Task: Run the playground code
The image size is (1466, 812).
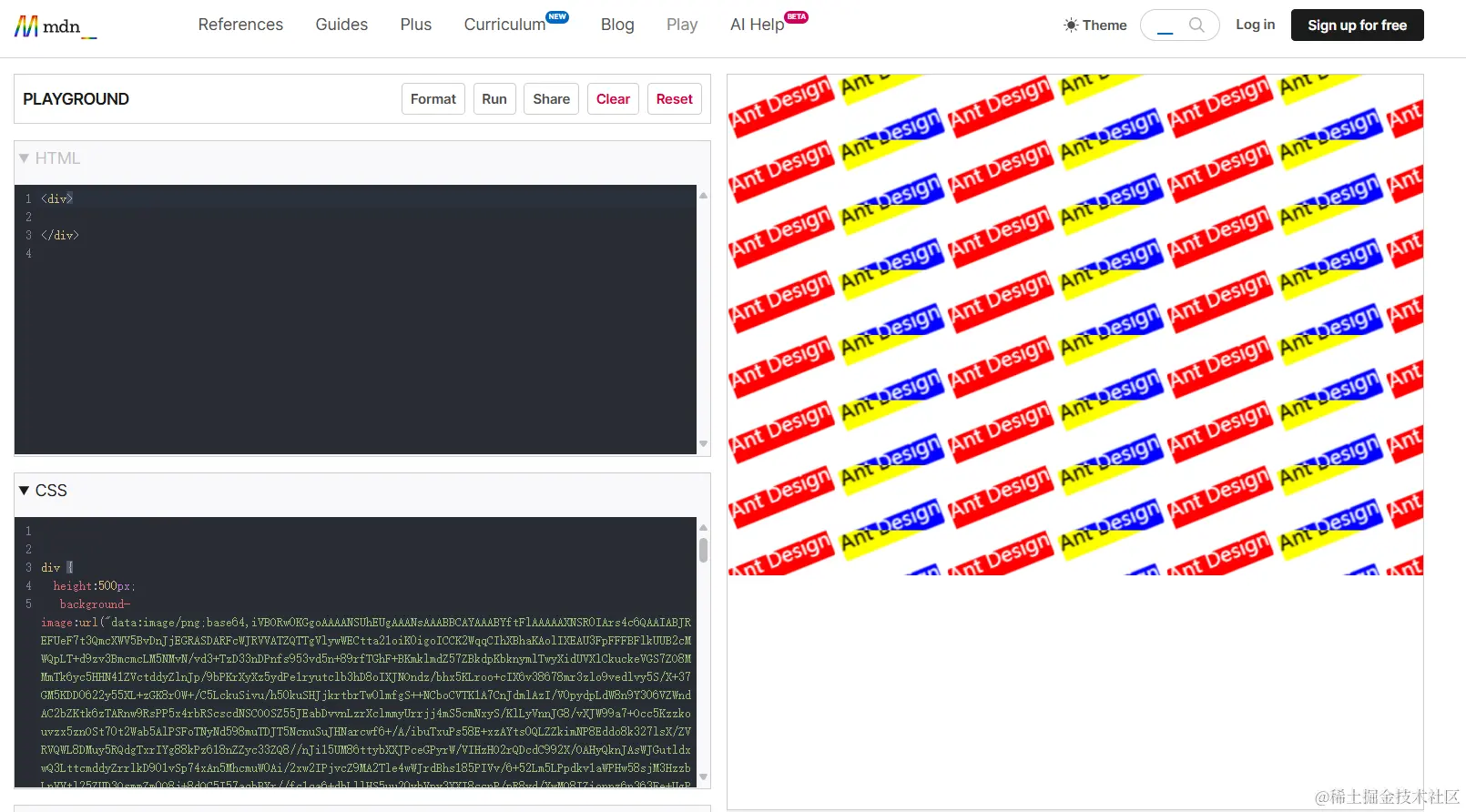Action: [494, 99]
